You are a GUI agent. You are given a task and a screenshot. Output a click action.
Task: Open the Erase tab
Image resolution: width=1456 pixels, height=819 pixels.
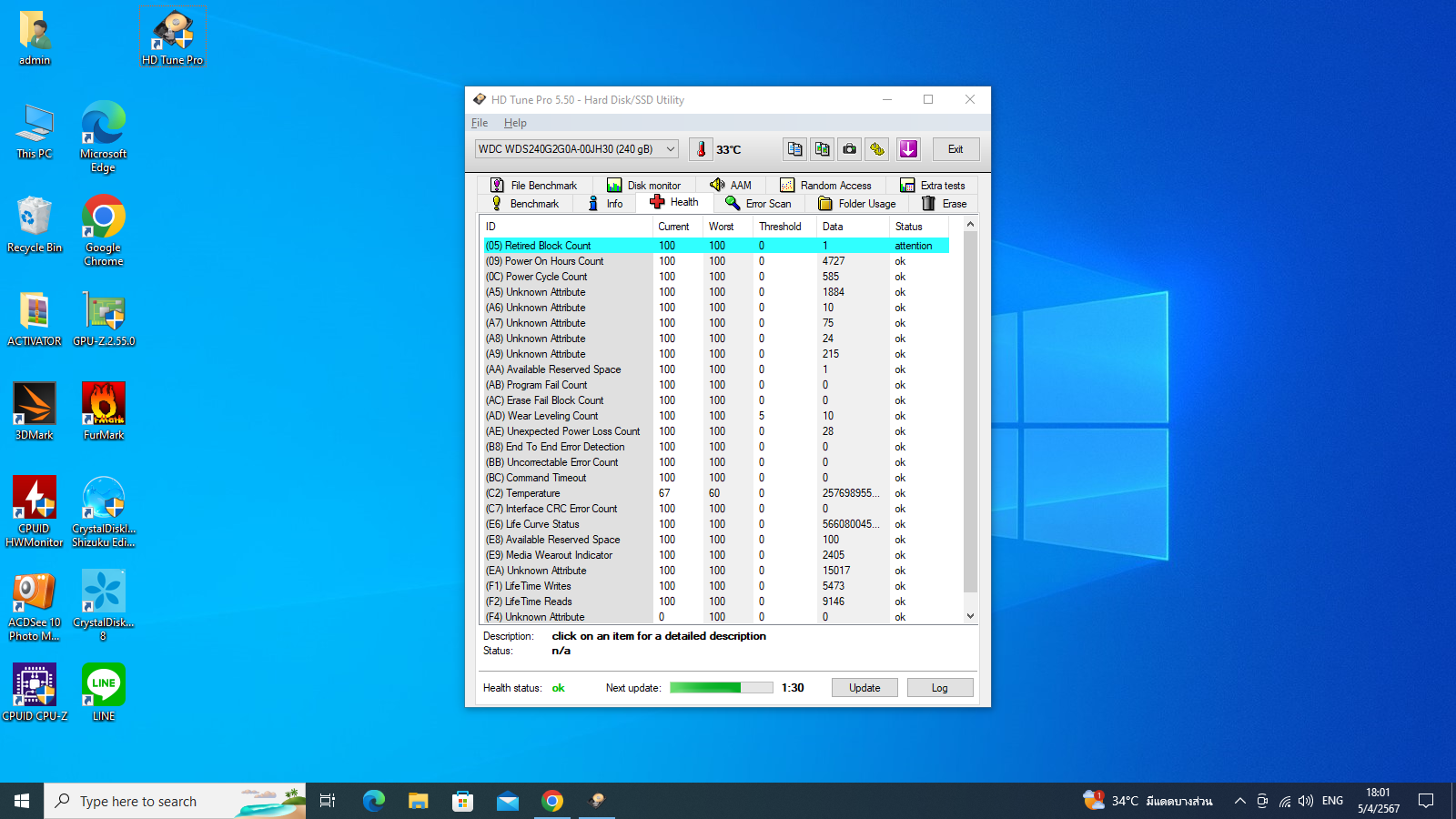[945, 204]
